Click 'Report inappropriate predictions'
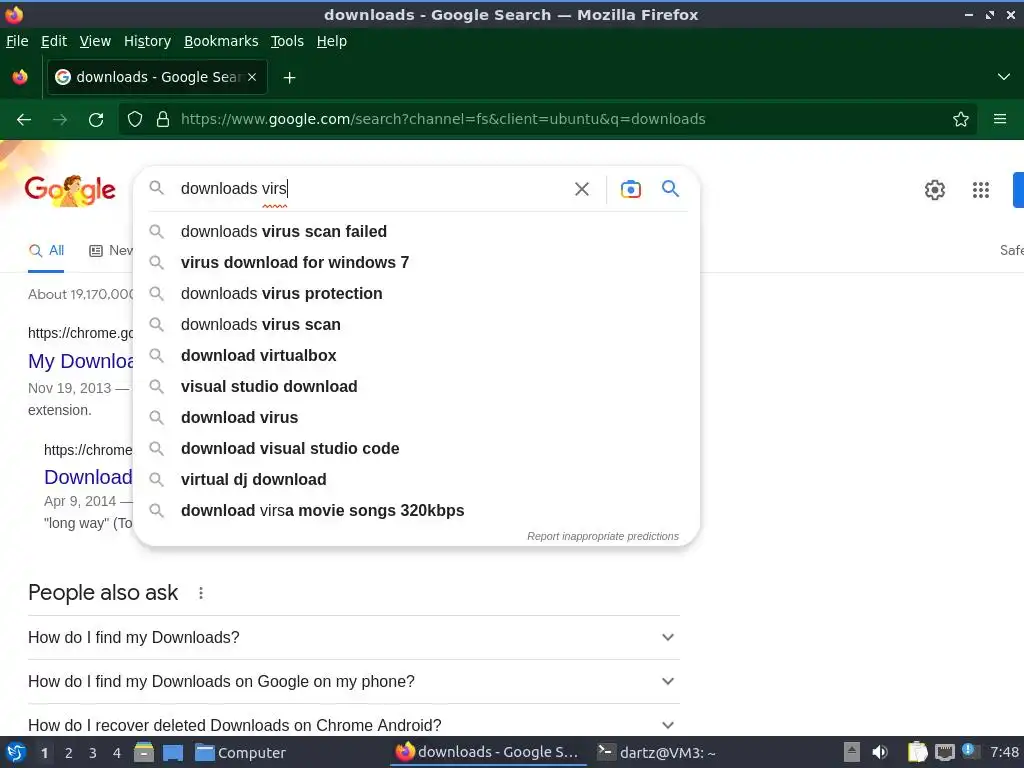Screen dimensions: 1024x768 pyautogui.click(x=603, y=536)
